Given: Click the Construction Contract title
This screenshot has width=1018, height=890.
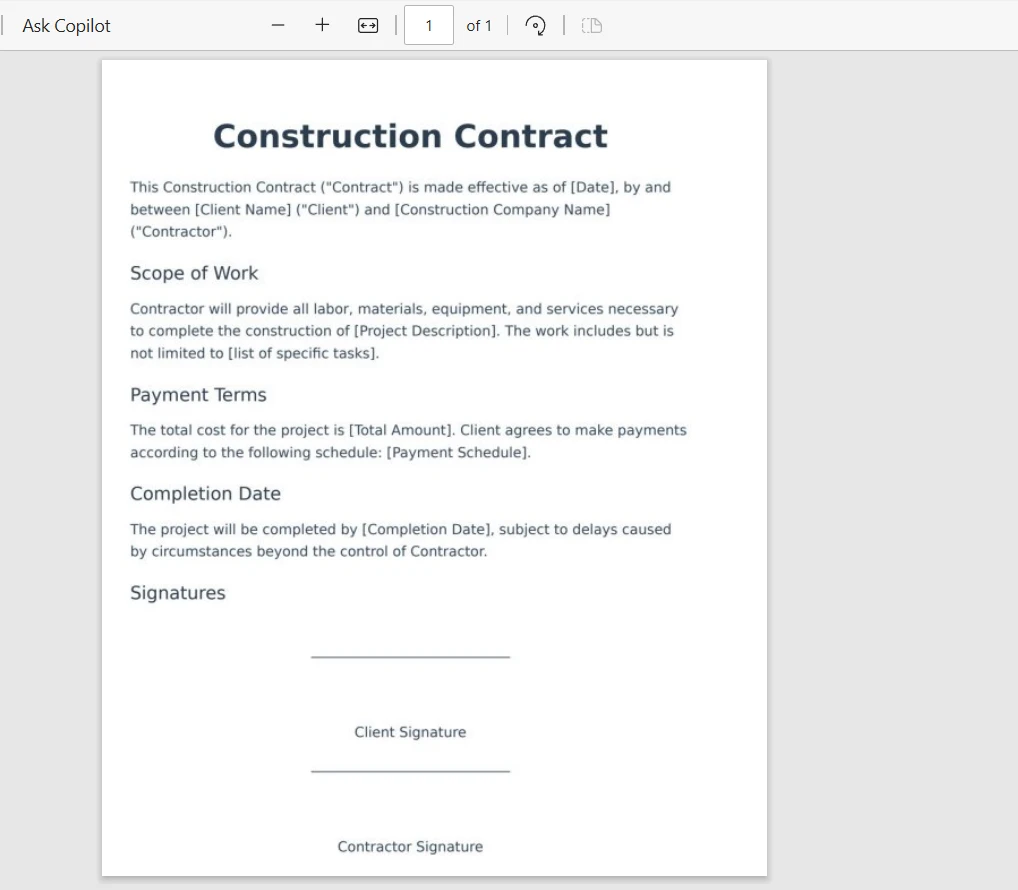Looking at the screenshot, I should (x=410, y=136).
